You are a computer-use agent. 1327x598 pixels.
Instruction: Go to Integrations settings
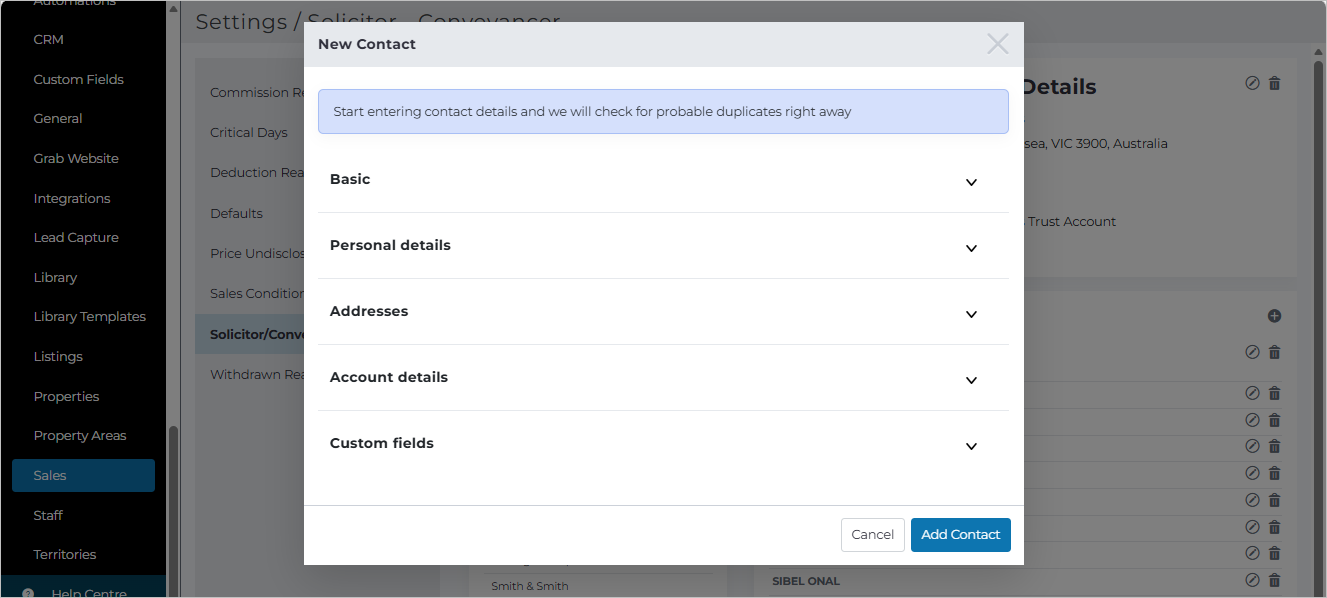point(71,198)
